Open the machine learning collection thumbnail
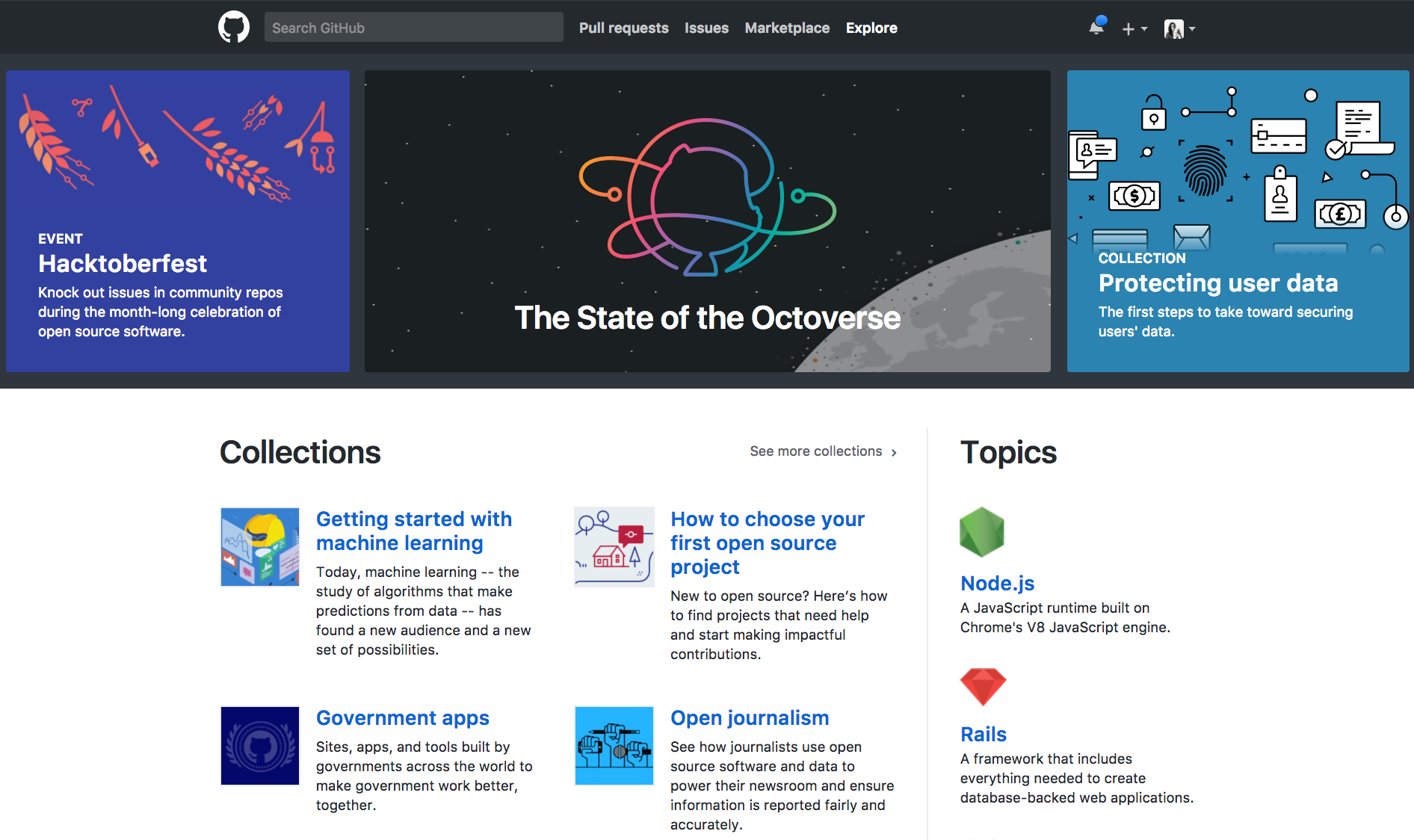The height and width of the screenshot is (840, 1414). click(x=260, y=547)
